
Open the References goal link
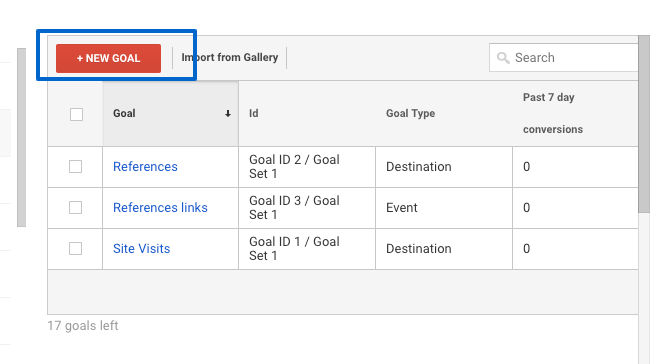(x=145, y=167)
